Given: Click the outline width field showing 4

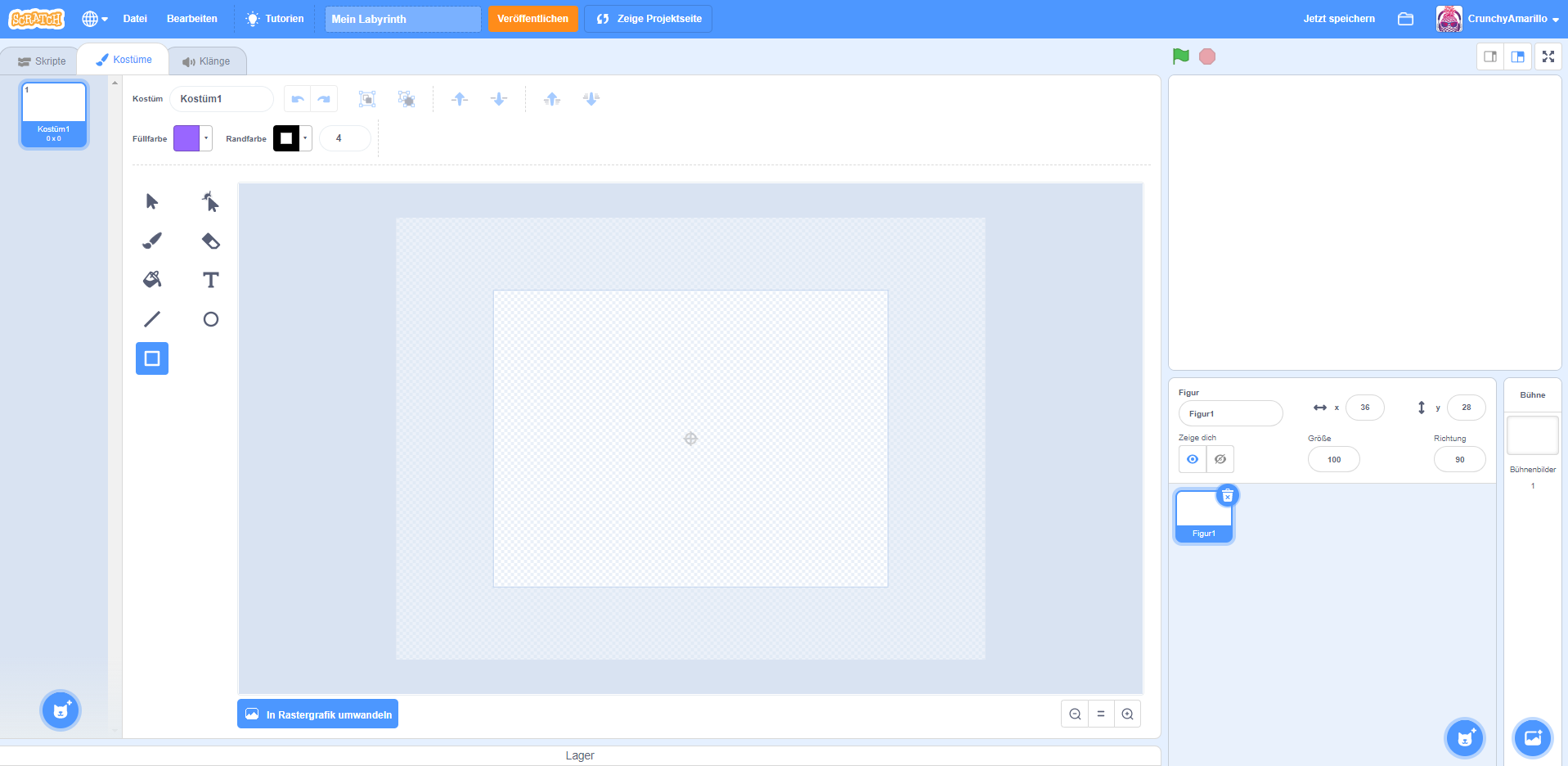Looking at the screenshot, I should (x=344, y=138).
